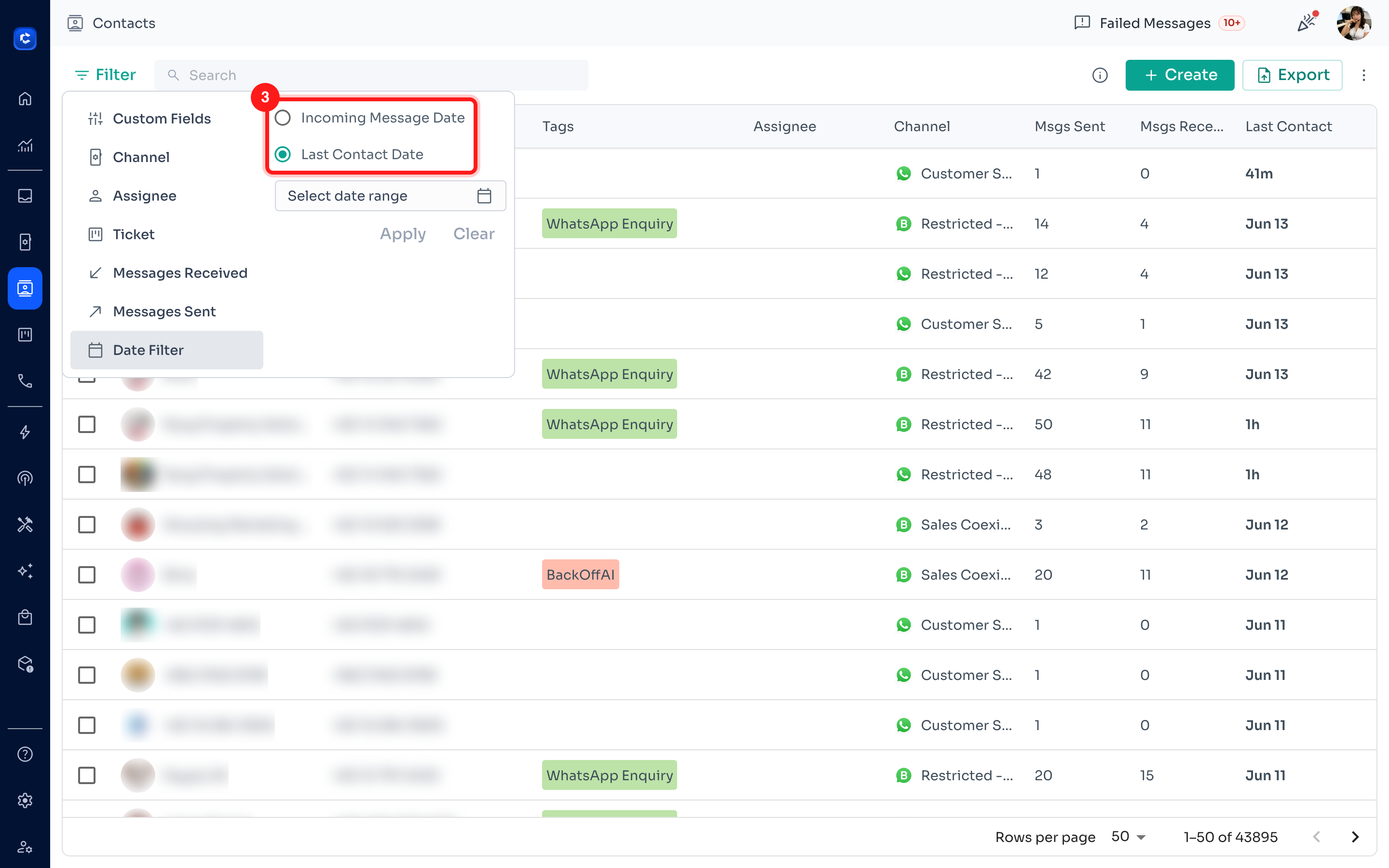Open the celebration announcements icon
Image resolution: width=1389 pixels, height=868 pixels.
(1307, 22)
